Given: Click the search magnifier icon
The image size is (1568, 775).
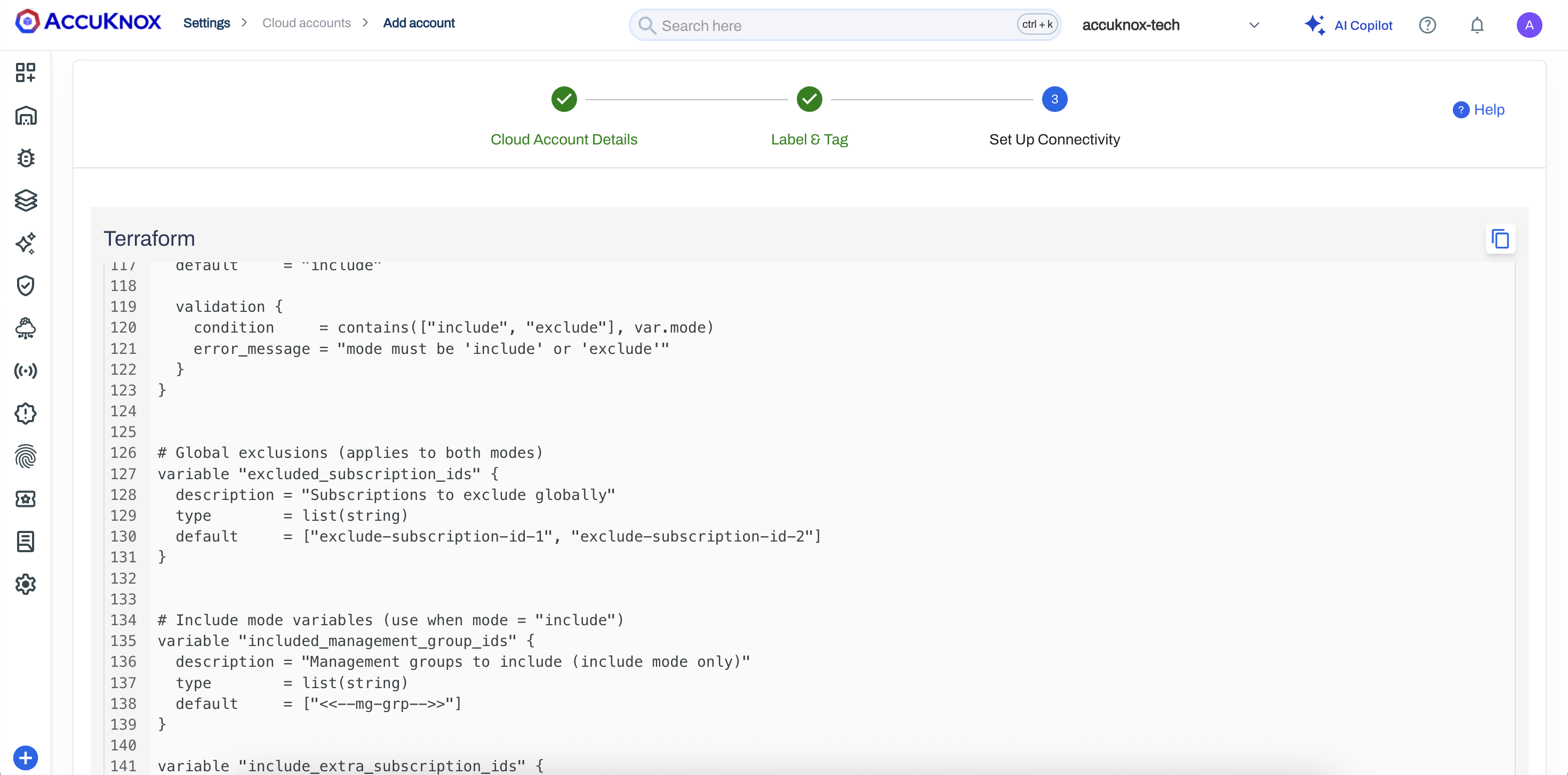Looking at the screenshot, I should [647, 26].
